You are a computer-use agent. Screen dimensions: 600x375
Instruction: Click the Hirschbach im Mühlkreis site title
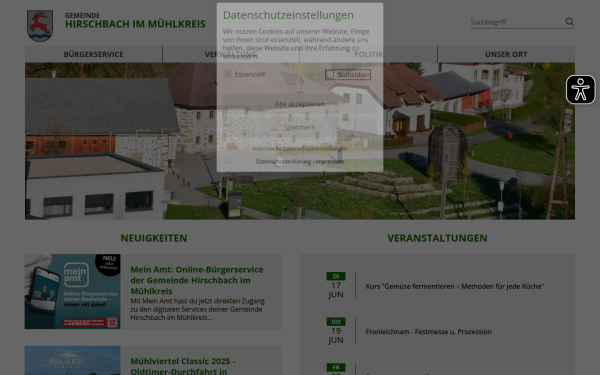coord(135,24)
